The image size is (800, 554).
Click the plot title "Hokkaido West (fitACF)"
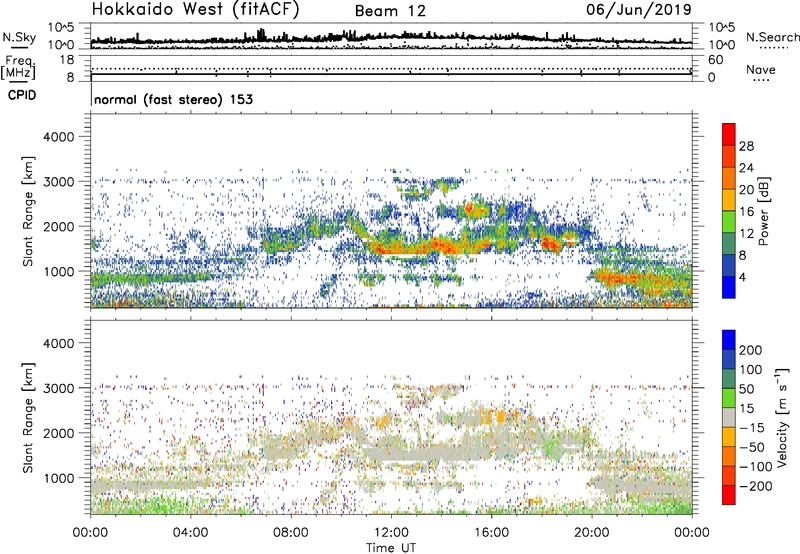195,10
